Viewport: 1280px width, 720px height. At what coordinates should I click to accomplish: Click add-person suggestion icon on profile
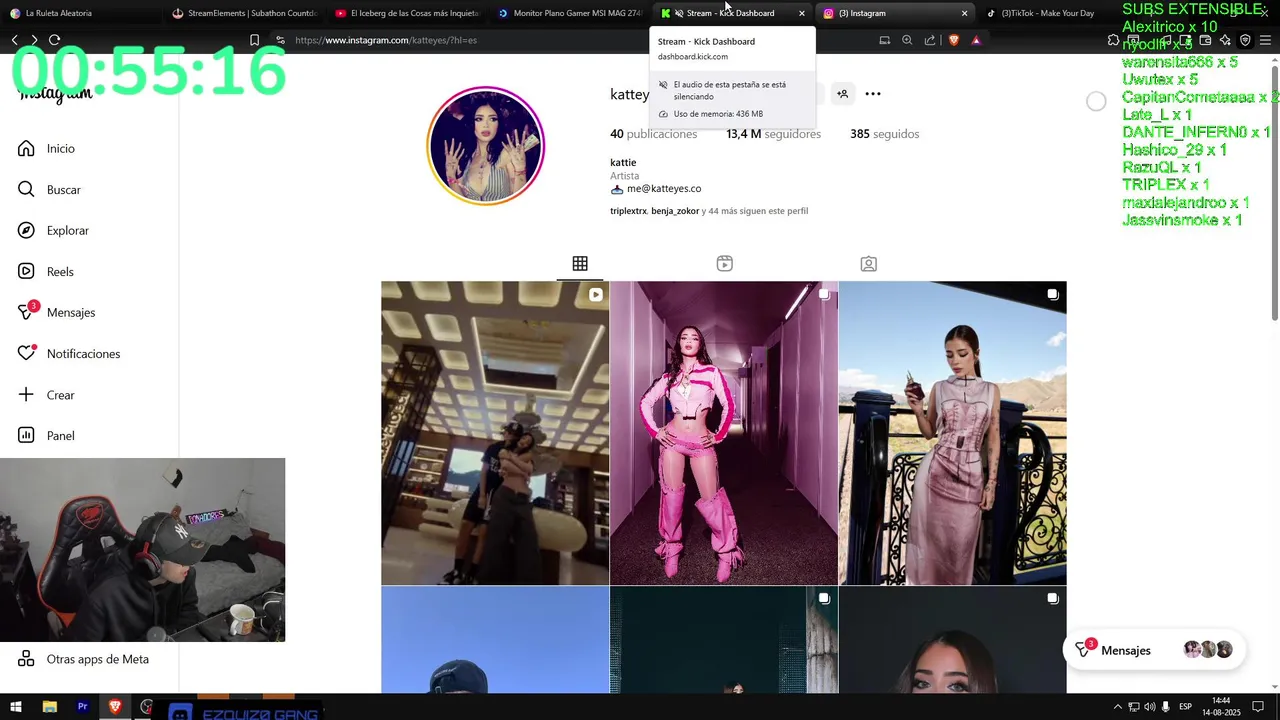coord(843,94)
